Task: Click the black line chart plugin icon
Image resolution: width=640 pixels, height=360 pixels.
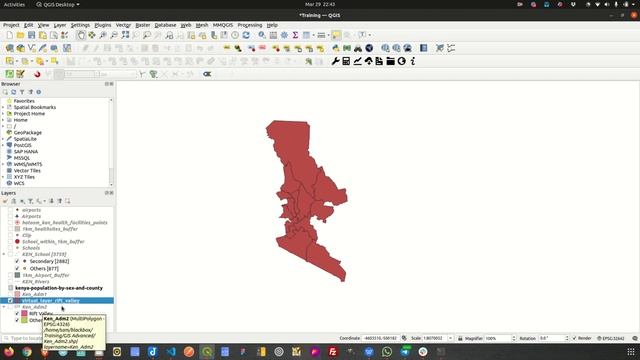Action: point(357,61)
